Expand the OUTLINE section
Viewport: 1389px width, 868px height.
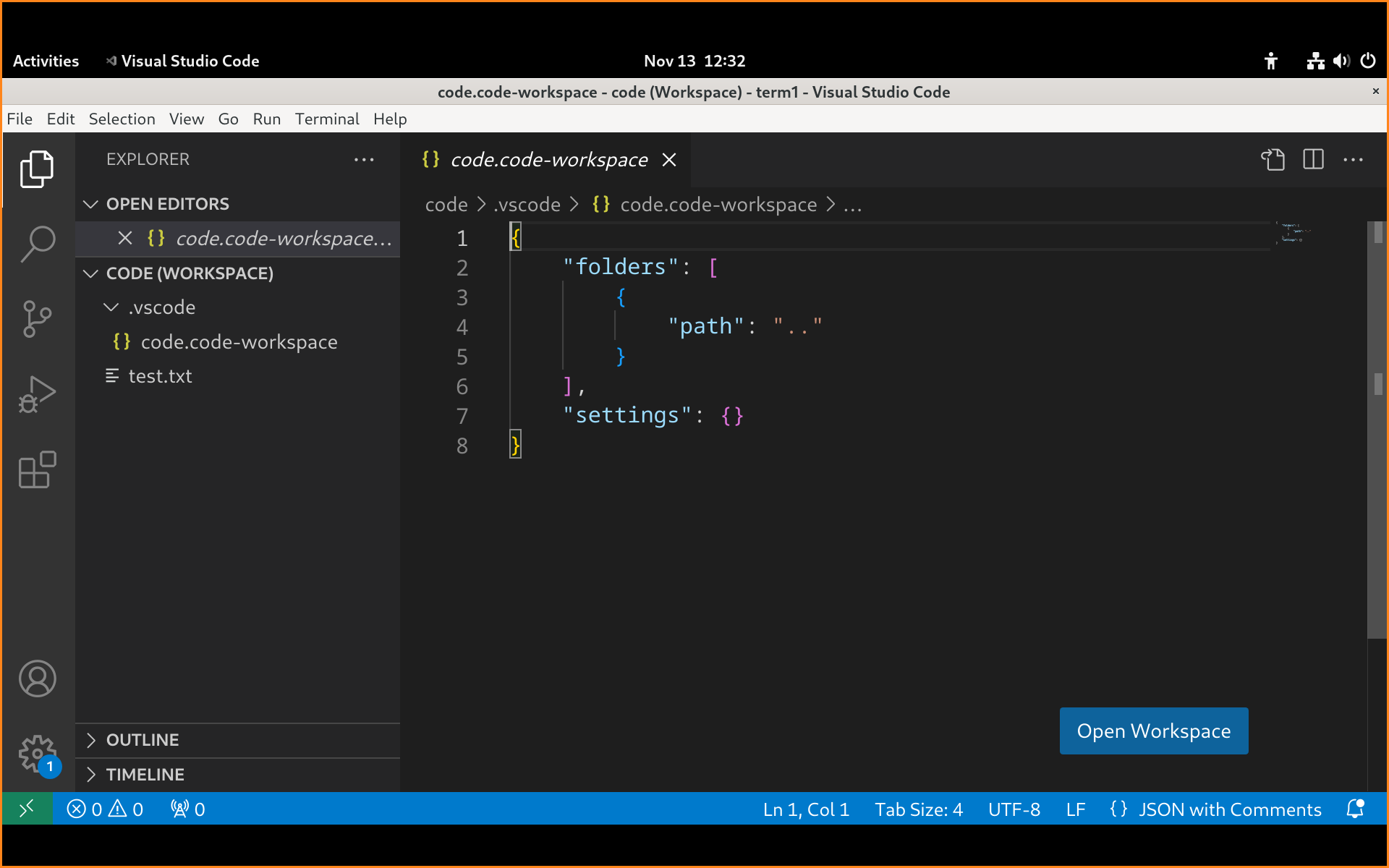pos(143,740)
